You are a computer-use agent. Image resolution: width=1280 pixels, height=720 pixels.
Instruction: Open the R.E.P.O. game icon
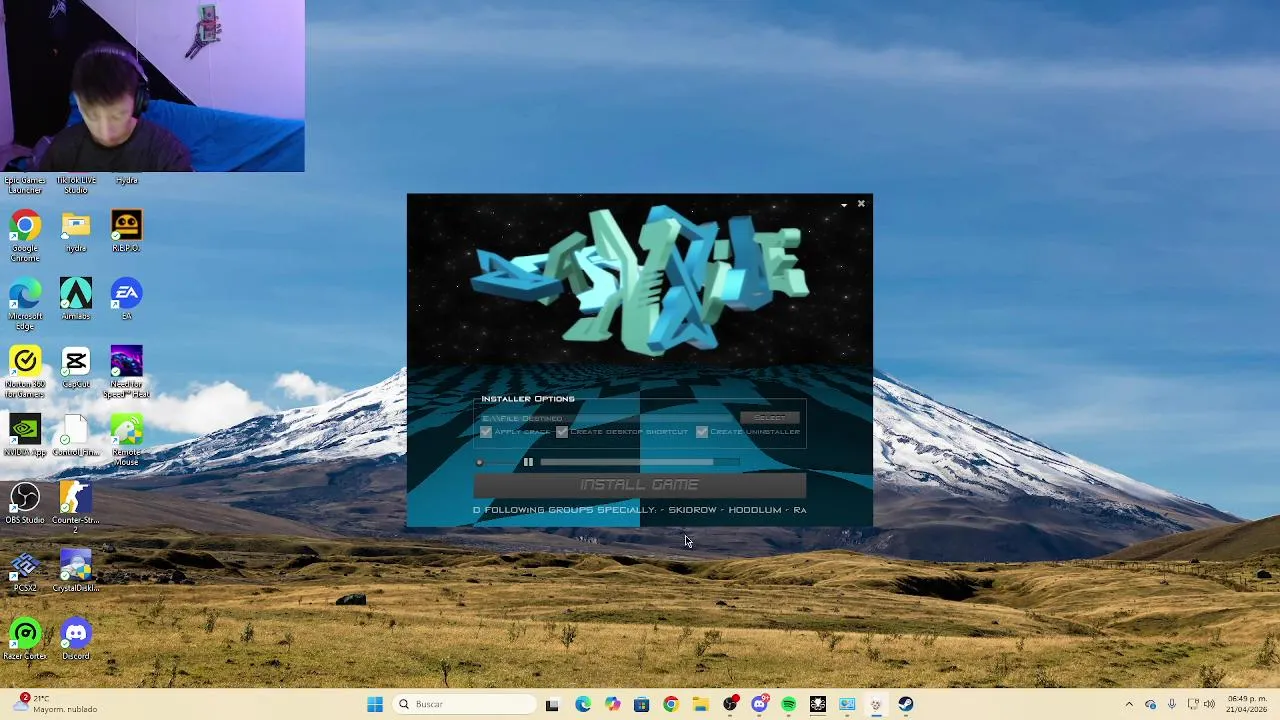[126, 231]
